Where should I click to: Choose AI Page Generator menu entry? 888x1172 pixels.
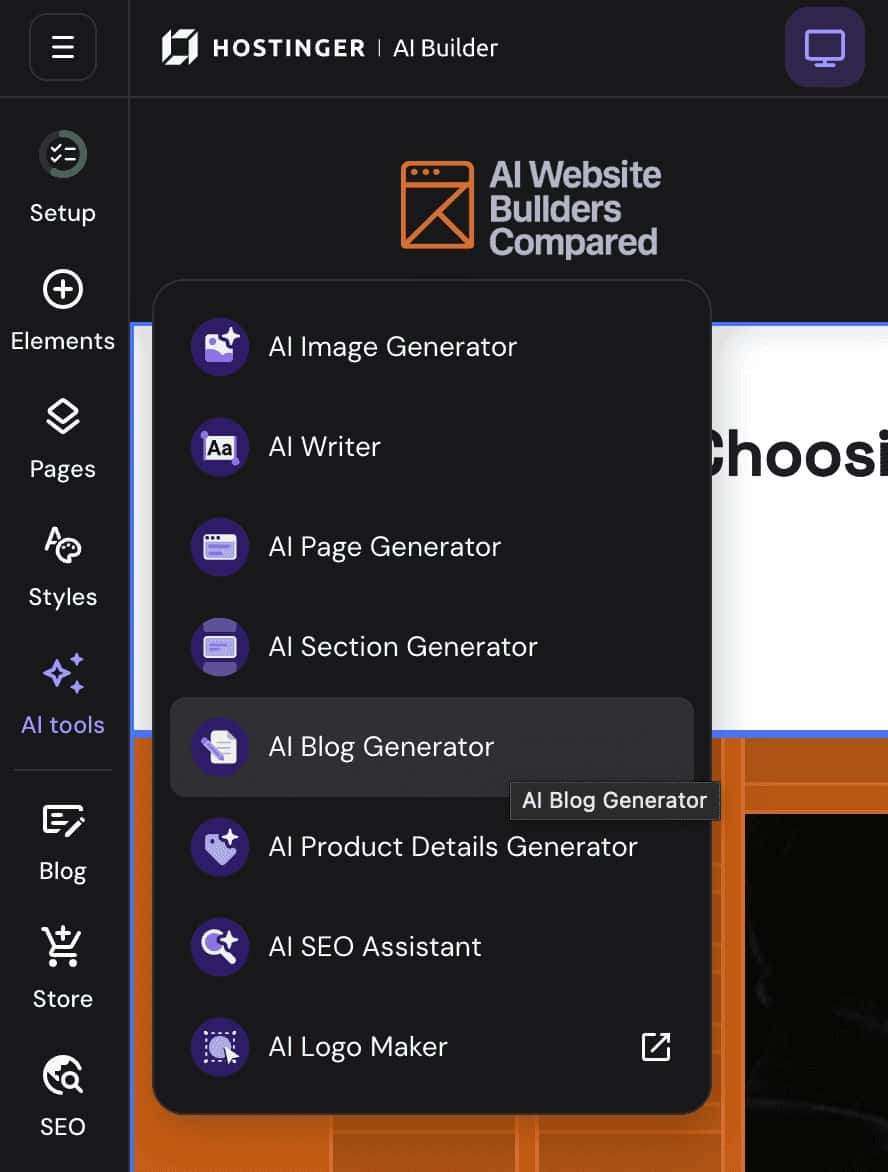pyautogui.click(x=432, y=547)
